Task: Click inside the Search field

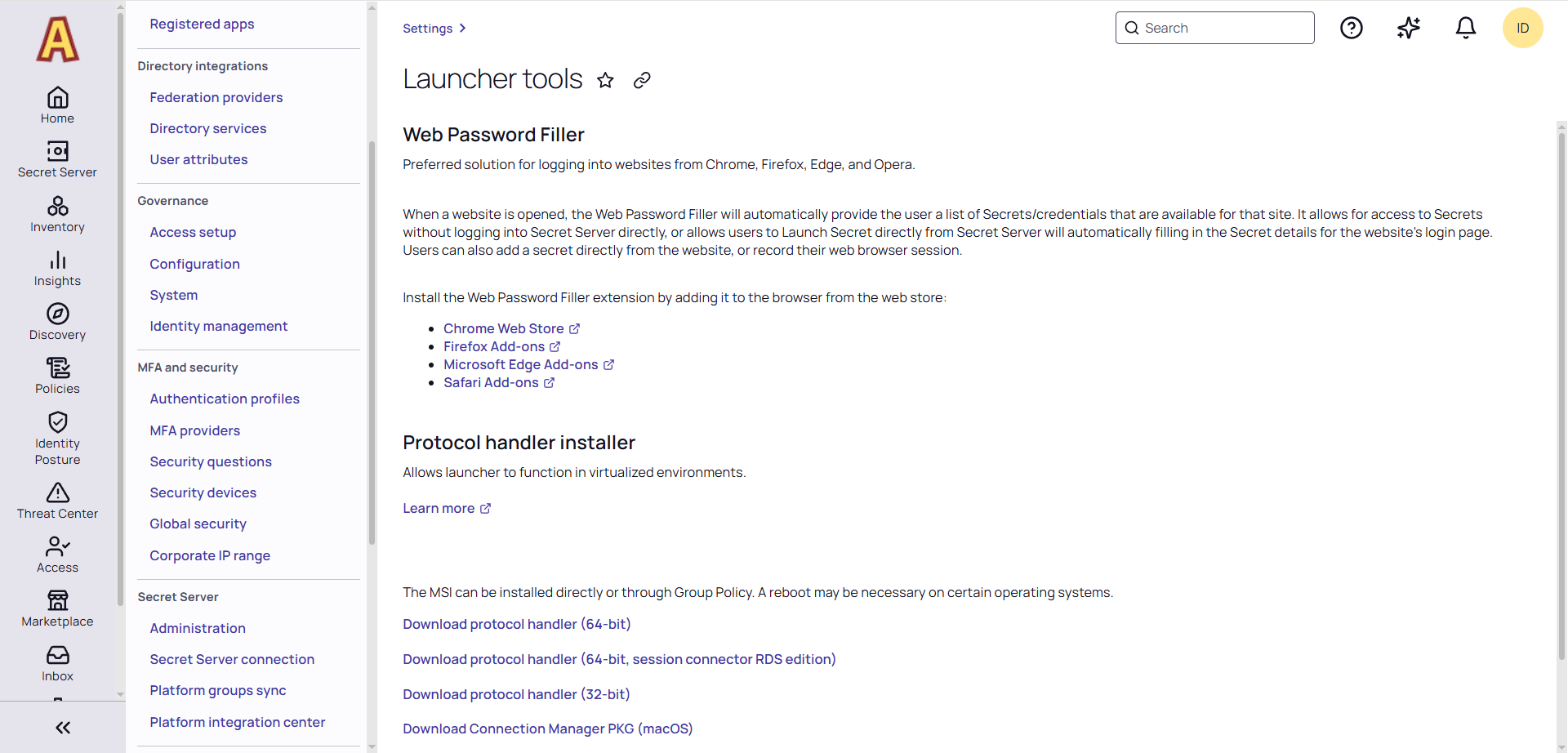Action: [x=1214, y=28]
